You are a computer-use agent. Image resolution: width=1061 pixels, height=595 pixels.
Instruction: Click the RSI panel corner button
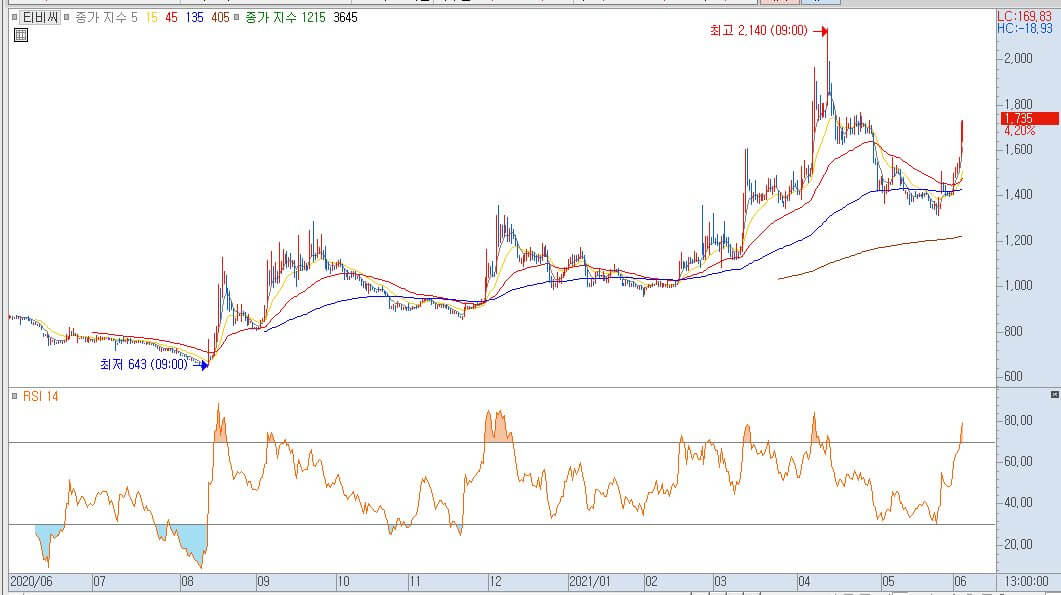(x=1054, y=395)
